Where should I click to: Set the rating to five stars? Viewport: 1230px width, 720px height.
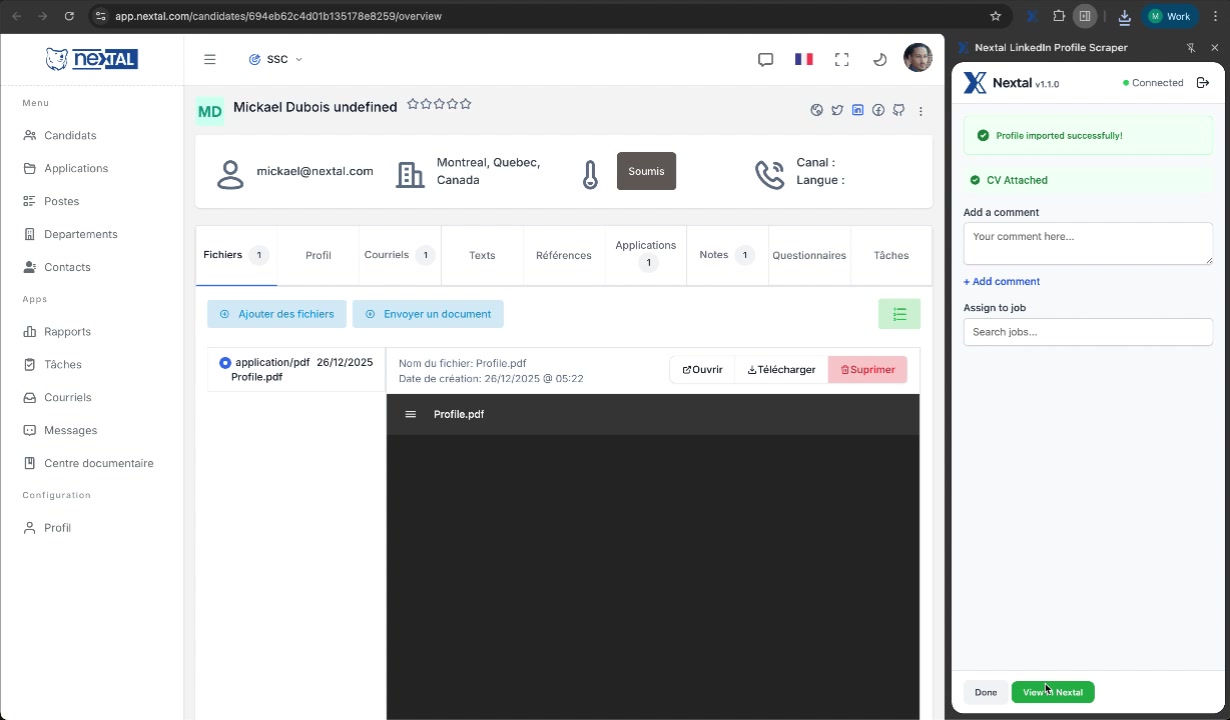tap(466, 104)
